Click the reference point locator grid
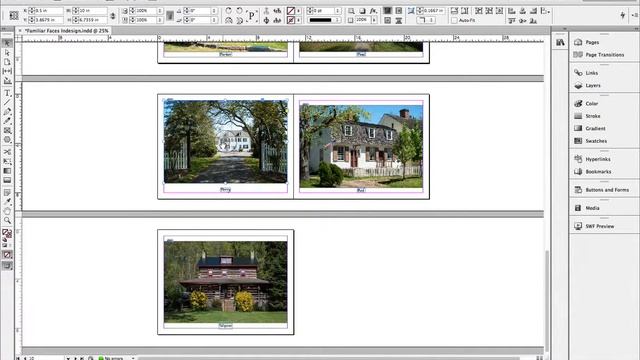640x360 pixels. coord(13,16)
